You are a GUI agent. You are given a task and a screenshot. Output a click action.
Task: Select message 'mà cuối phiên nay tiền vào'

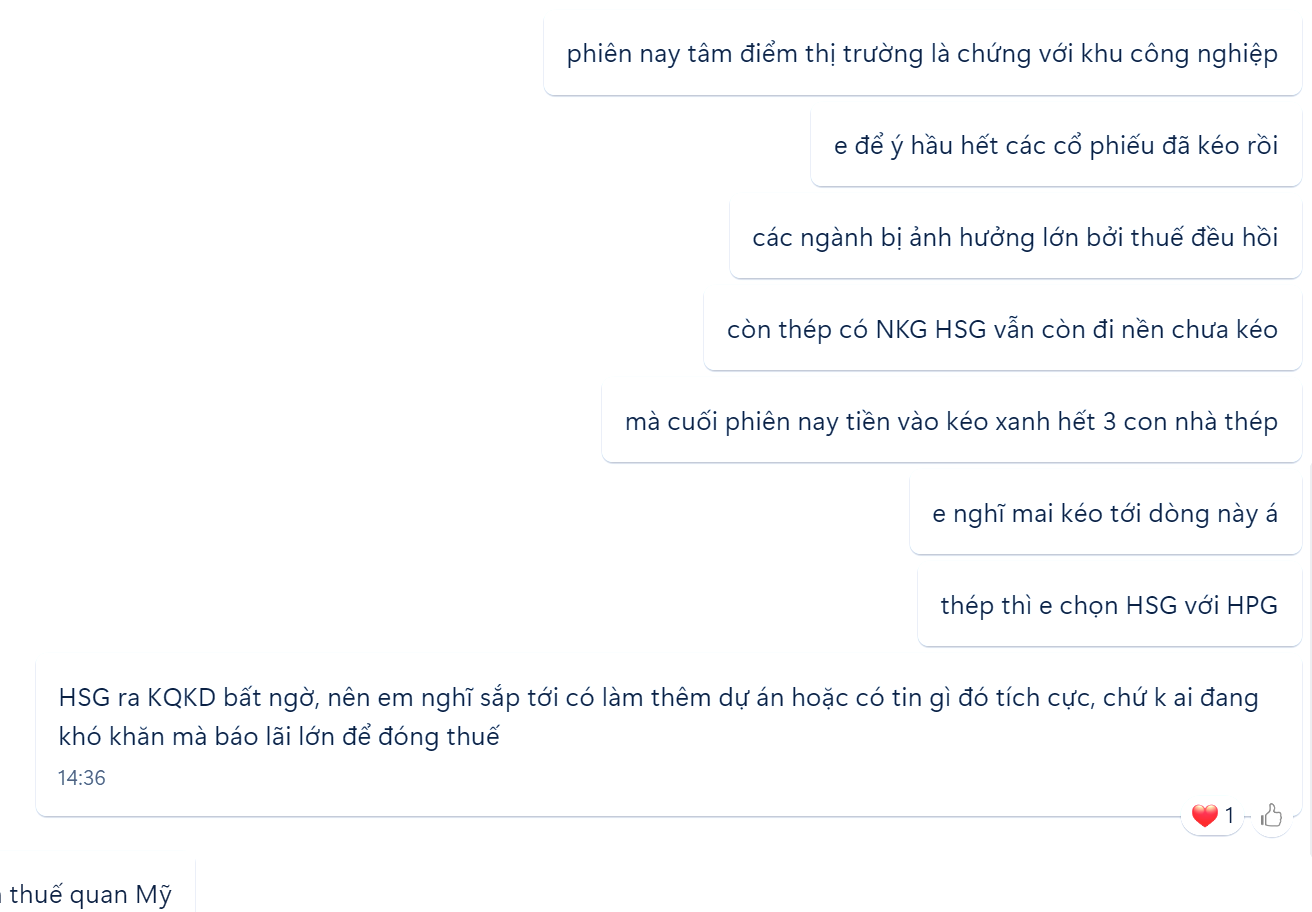951,422
